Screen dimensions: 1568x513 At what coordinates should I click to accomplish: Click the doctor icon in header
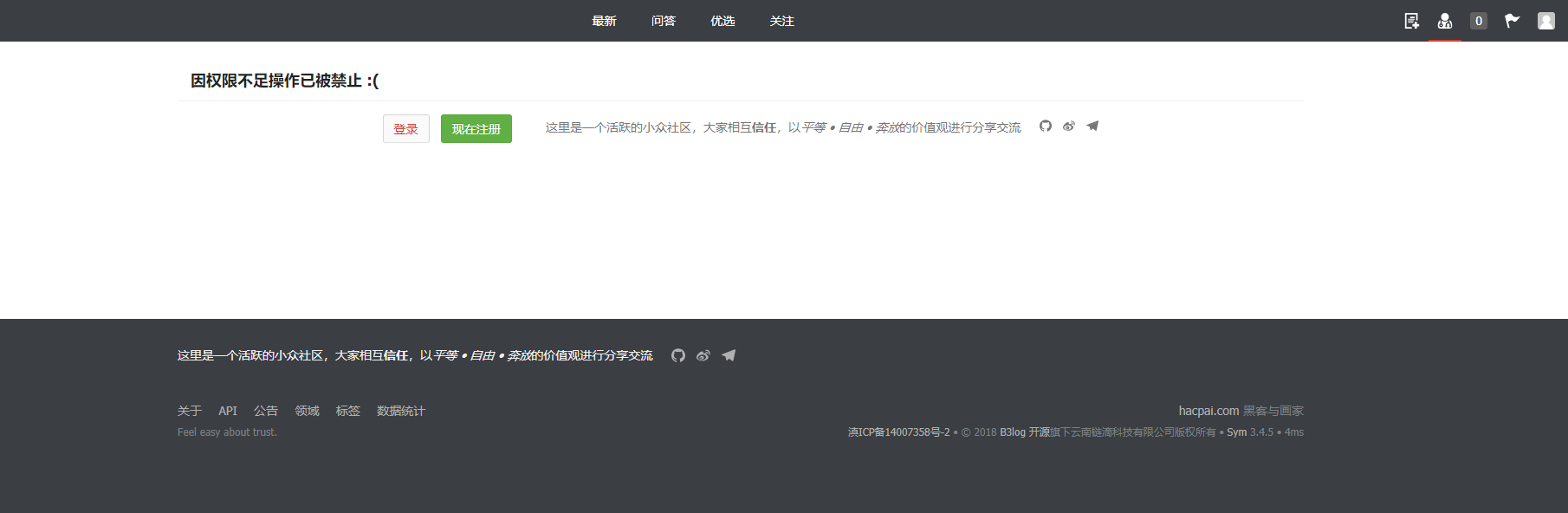(x=1445, y=21)
